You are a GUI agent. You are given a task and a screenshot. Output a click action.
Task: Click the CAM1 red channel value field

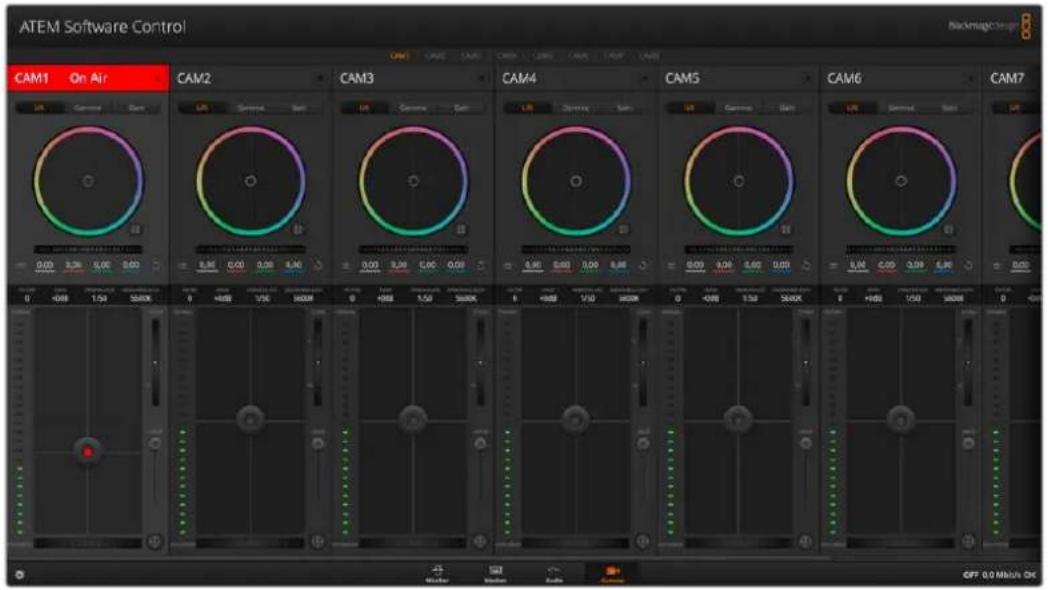tap(74, 266)
